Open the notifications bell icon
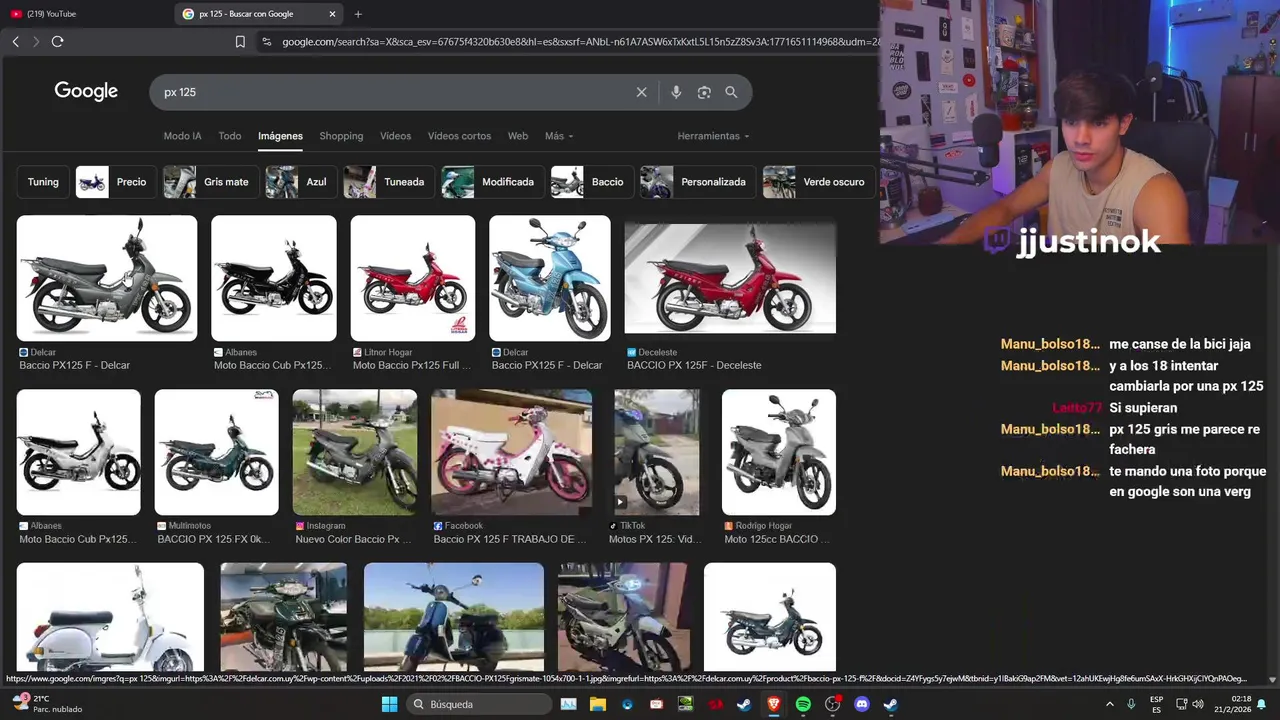Viewport: 1280px width, 720px height. tap(1262, 704)
